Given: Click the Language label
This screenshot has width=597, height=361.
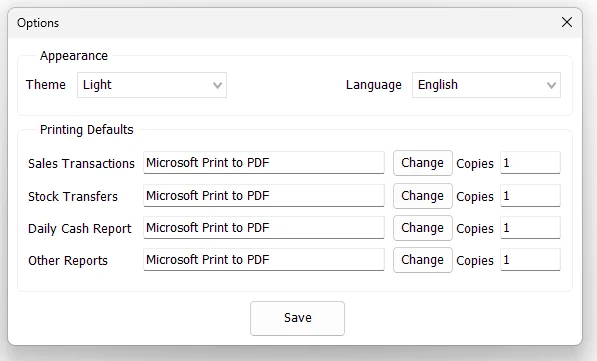Looking at the screenshot, I should [x=374, y=85].
